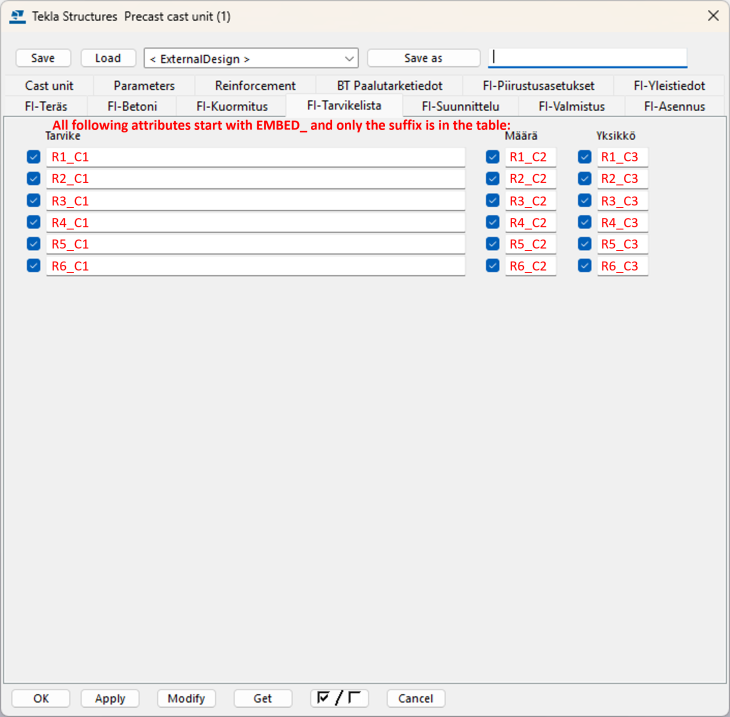Image resolution: width=730 pixels, height=717 pixels.
Task: Click the Tekla Structures title bar icon
Action: [17, 16]
